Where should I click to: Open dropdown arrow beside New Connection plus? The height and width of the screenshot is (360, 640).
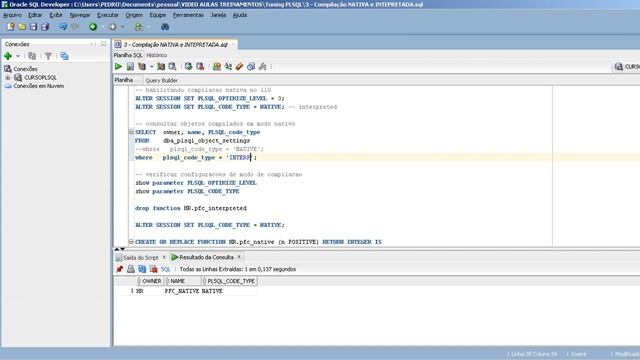[18, 56]
